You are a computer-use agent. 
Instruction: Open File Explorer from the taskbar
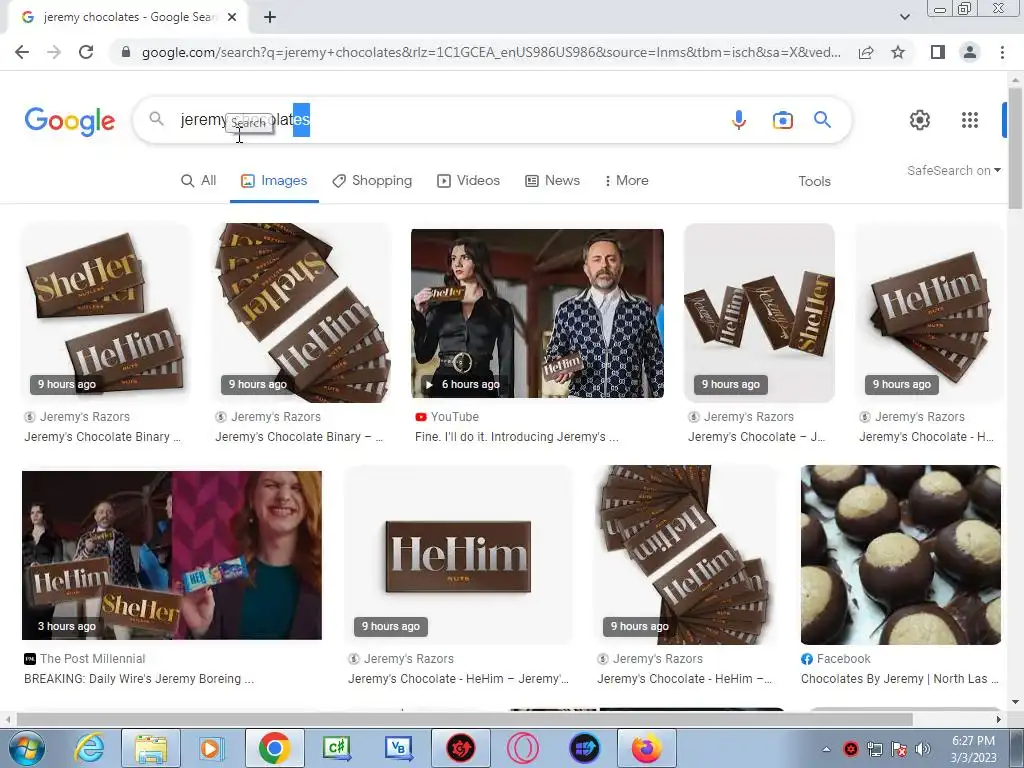151,748
